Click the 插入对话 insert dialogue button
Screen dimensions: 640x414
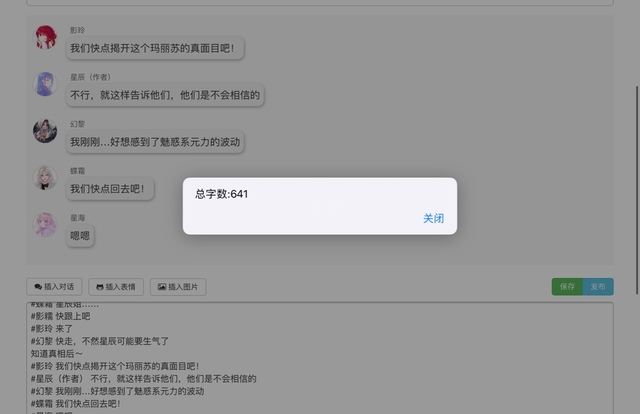click(54, 287)
